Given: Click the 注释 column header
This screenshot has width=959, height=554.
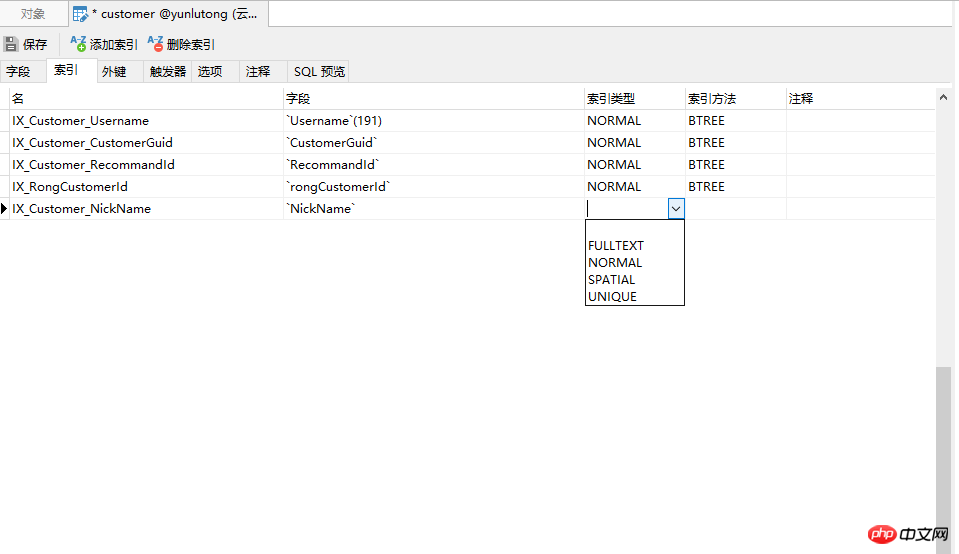Looking at the screenshot, I should point(860,98).
